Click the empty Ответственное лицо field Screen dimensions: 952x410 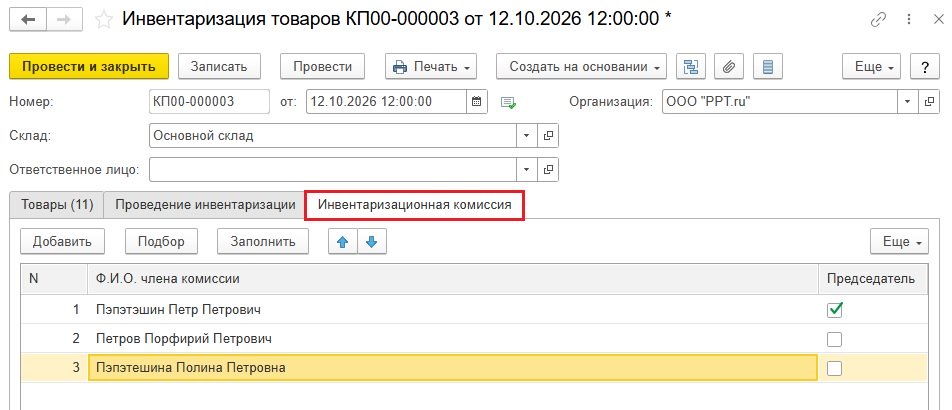[333, 169]
